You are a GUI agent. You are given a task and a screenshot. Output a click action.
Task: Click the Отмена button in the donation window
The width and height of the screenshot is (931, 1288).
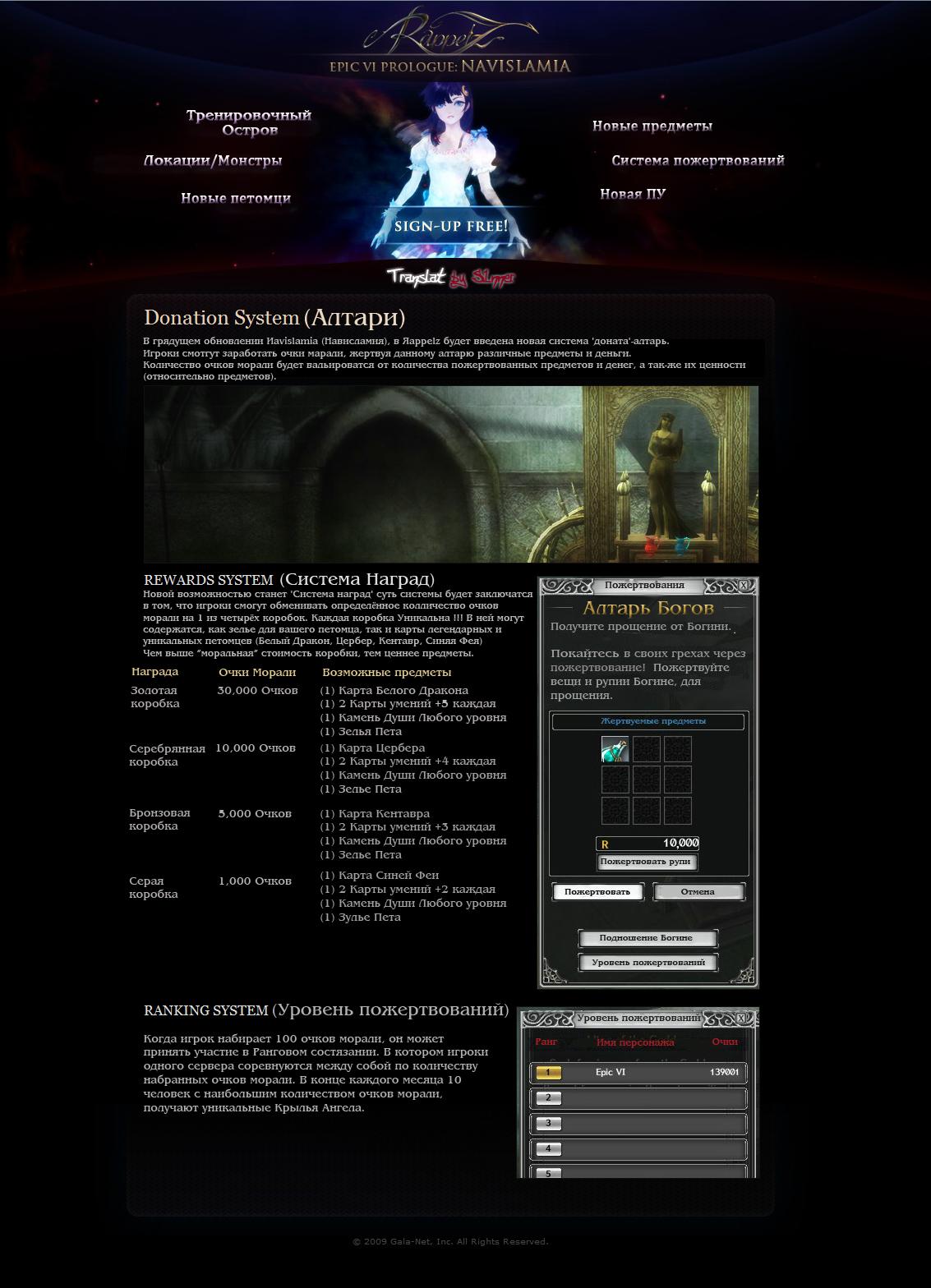tap(698, 891)
